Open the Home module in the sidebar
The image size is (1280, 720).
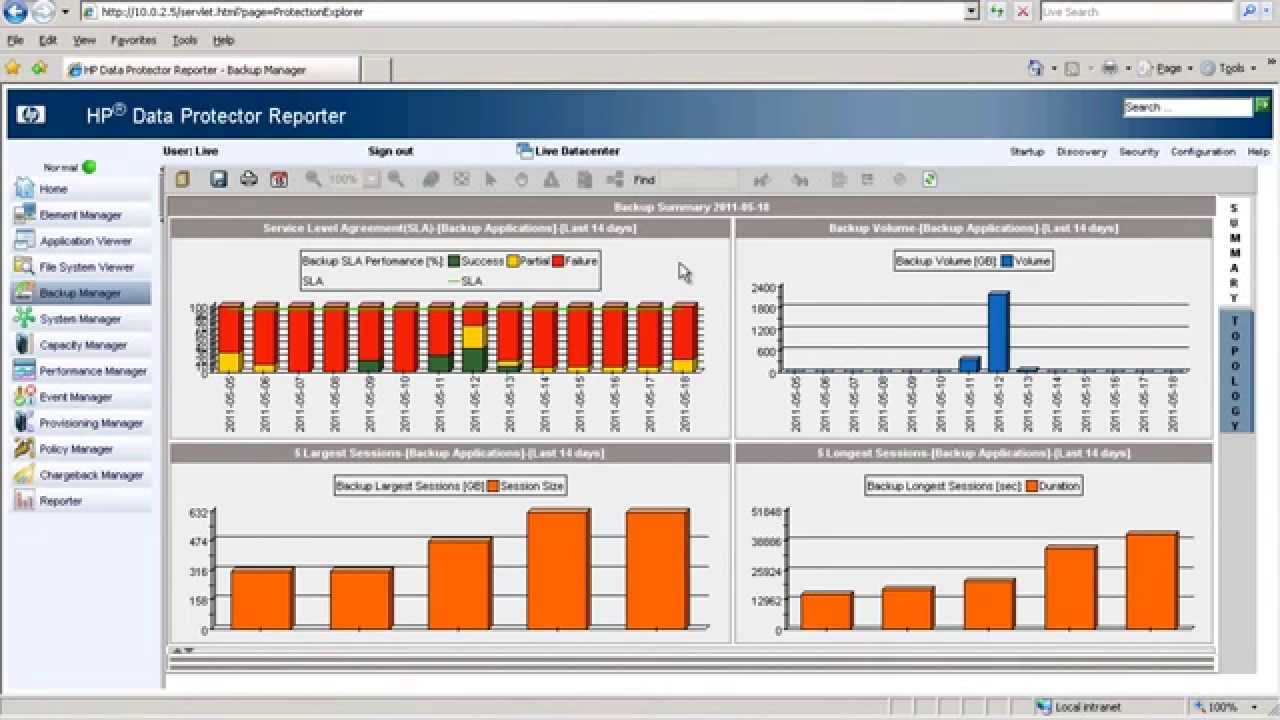pos(80,189)
